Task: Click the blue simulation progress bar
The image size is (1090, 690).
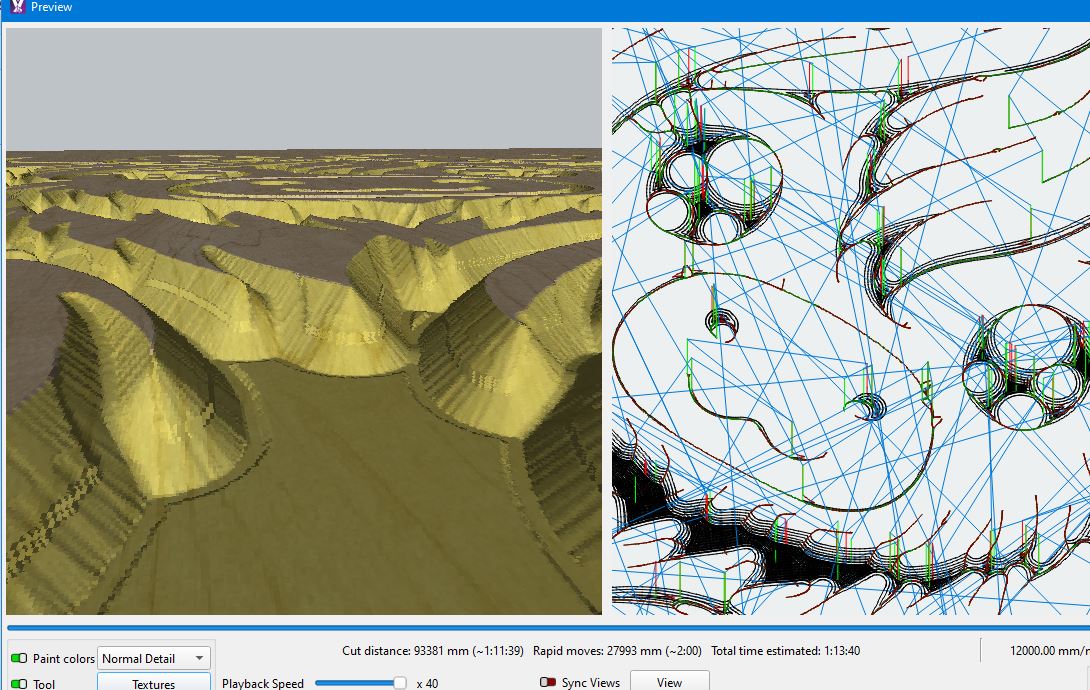Action: tap(548, 627)
